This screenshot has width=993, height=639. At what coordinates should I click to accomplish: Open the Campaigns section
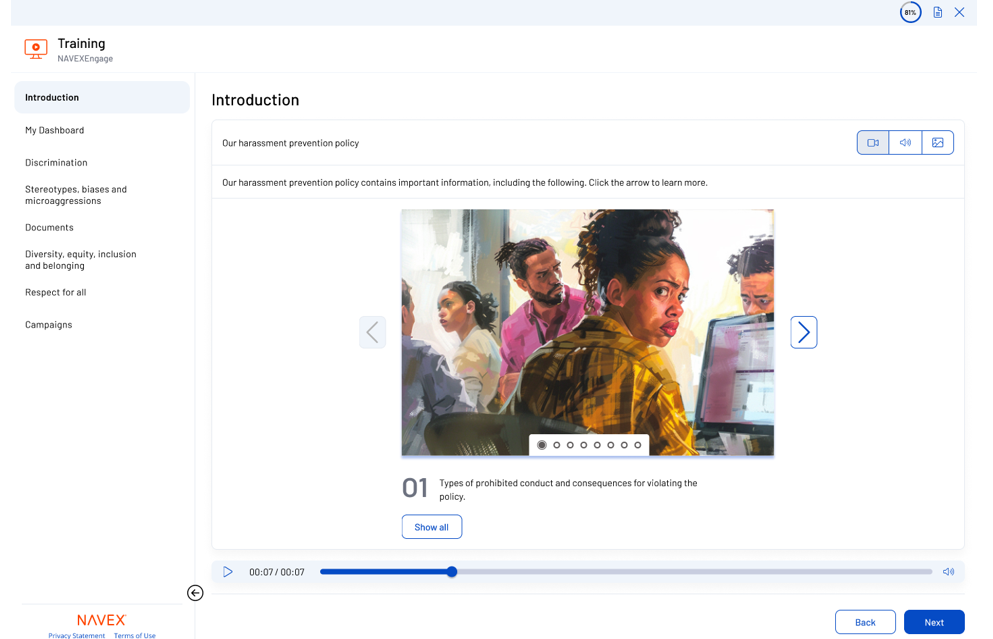pyautogui.click(x=49, y=325)
